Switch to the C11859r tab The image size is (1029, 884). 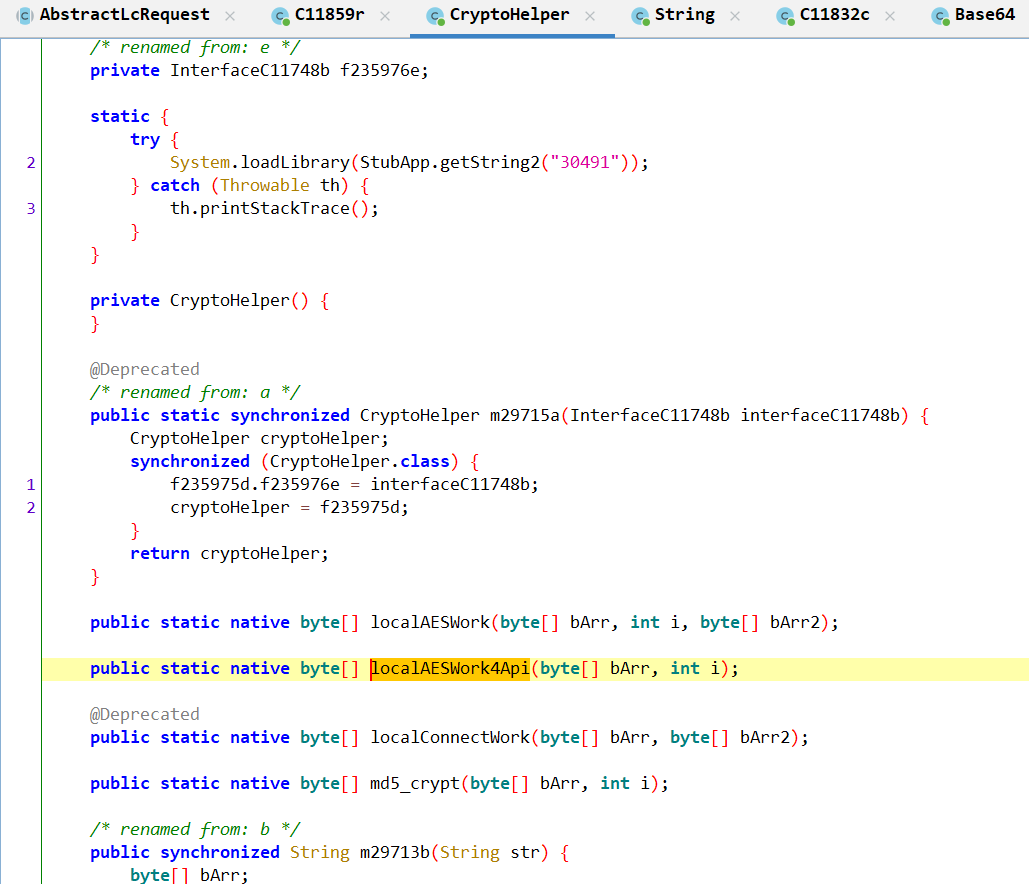(x=329, y=15)
